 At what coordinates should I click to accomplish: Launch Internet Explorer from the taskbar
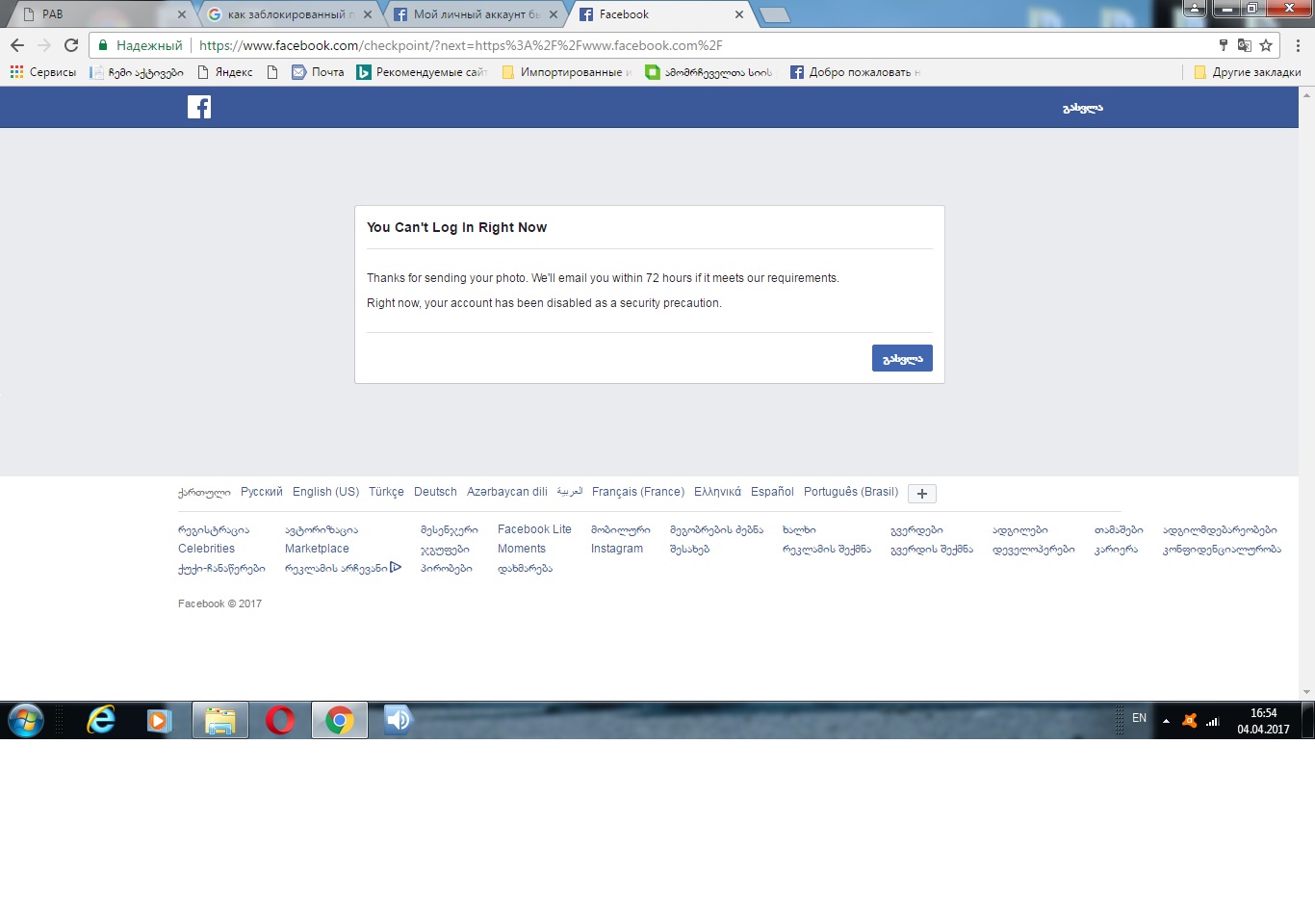pyautogui.click(x=100, y=720)
